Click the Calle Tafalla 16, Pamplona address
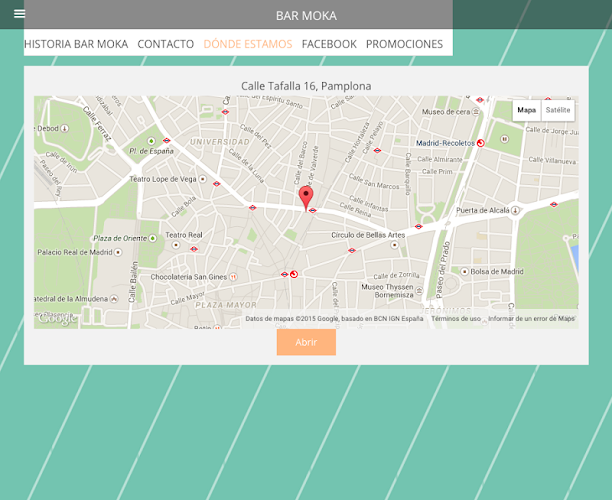The image size is (612, 500). pyautogui.click(x=306, y=86)
